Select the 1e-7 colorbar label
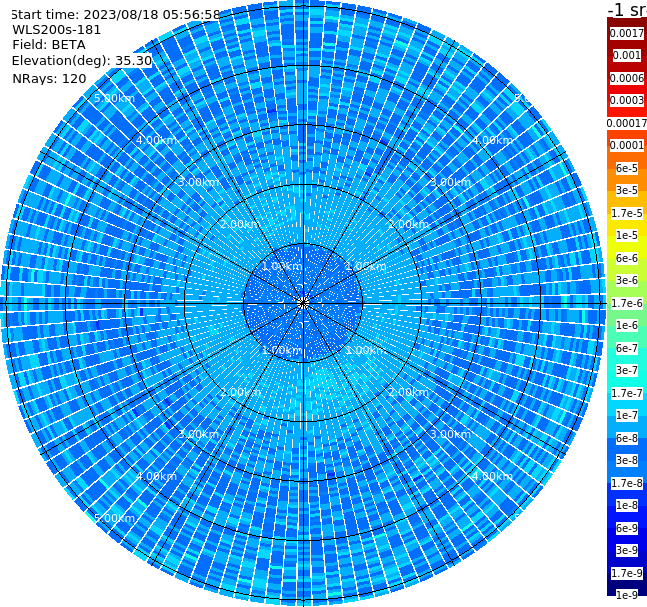647x607 pixels. [627, 415]
